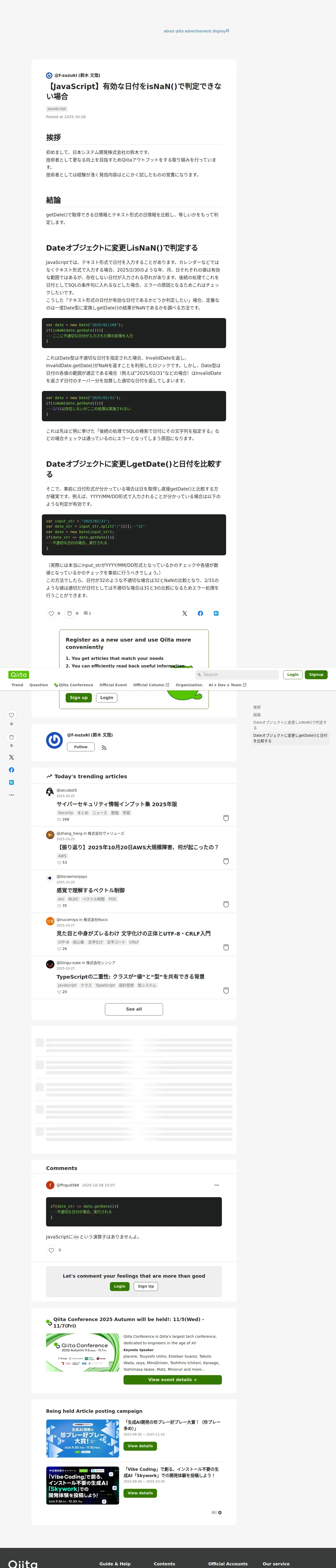Click the All link below the campaigns
The height and width of the screenshot is (1568, 336).
point(216,1513)
